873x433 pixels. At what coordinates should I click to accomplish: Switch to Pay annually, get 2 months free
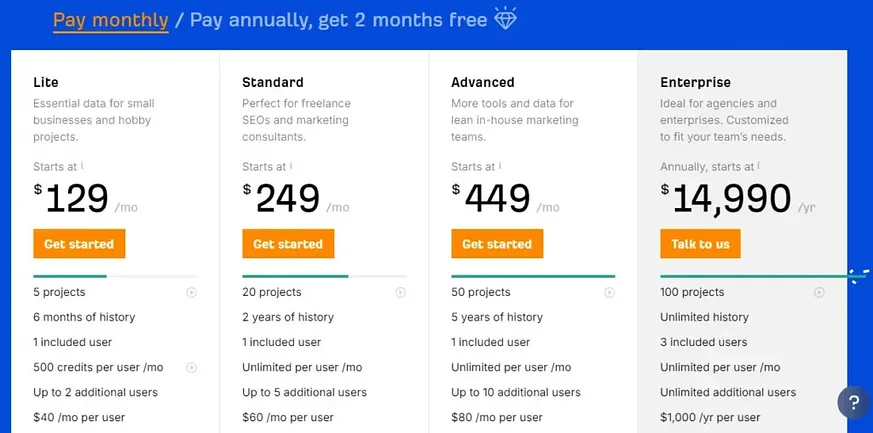click(339, 21)
